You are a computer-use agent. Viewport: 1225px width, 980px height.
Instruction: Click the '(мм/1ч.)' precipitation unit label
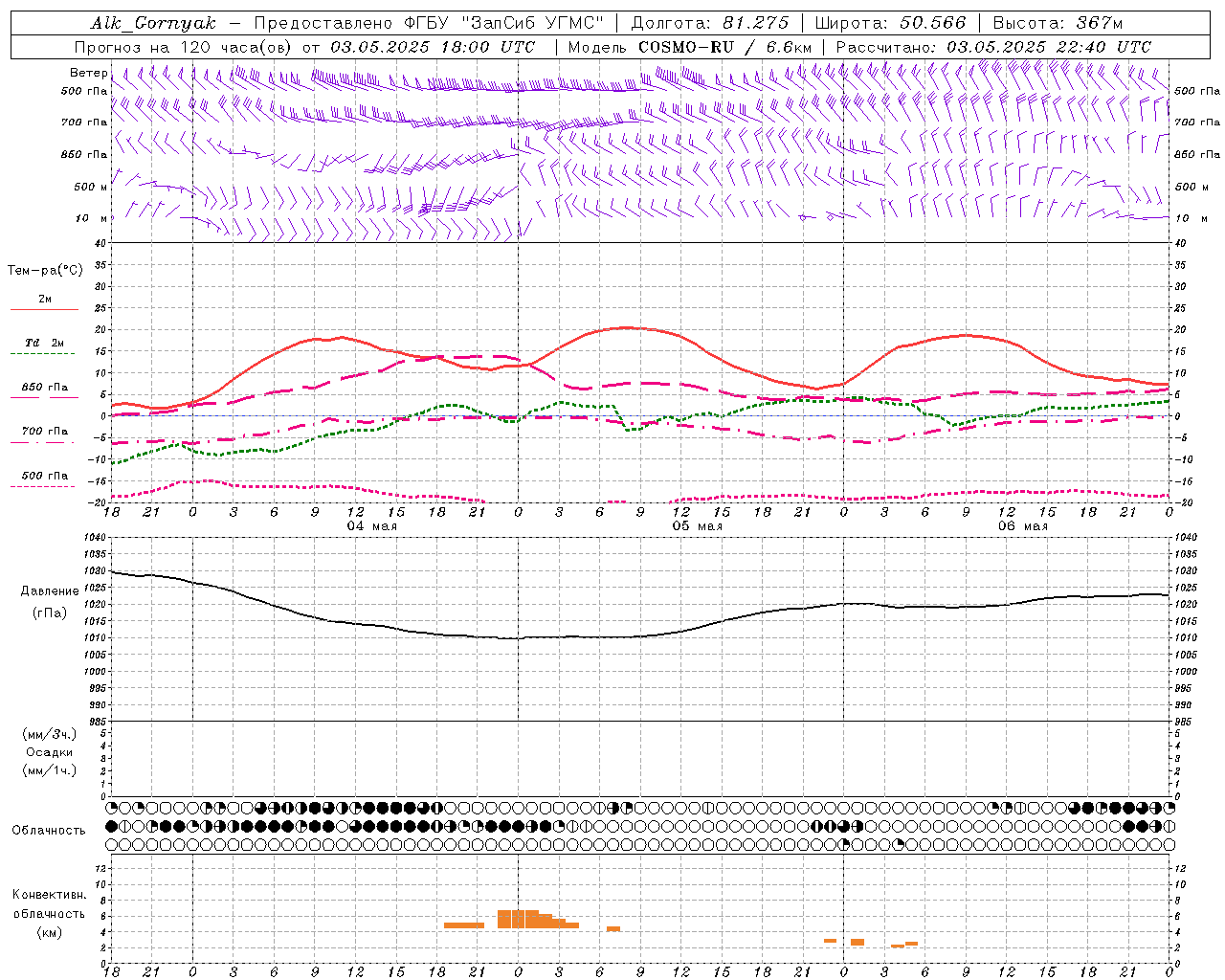click(50, 770)
